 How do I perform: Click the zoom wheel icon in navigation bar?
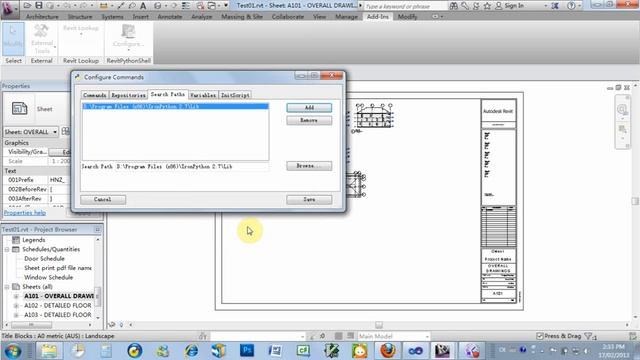point(622,109)
